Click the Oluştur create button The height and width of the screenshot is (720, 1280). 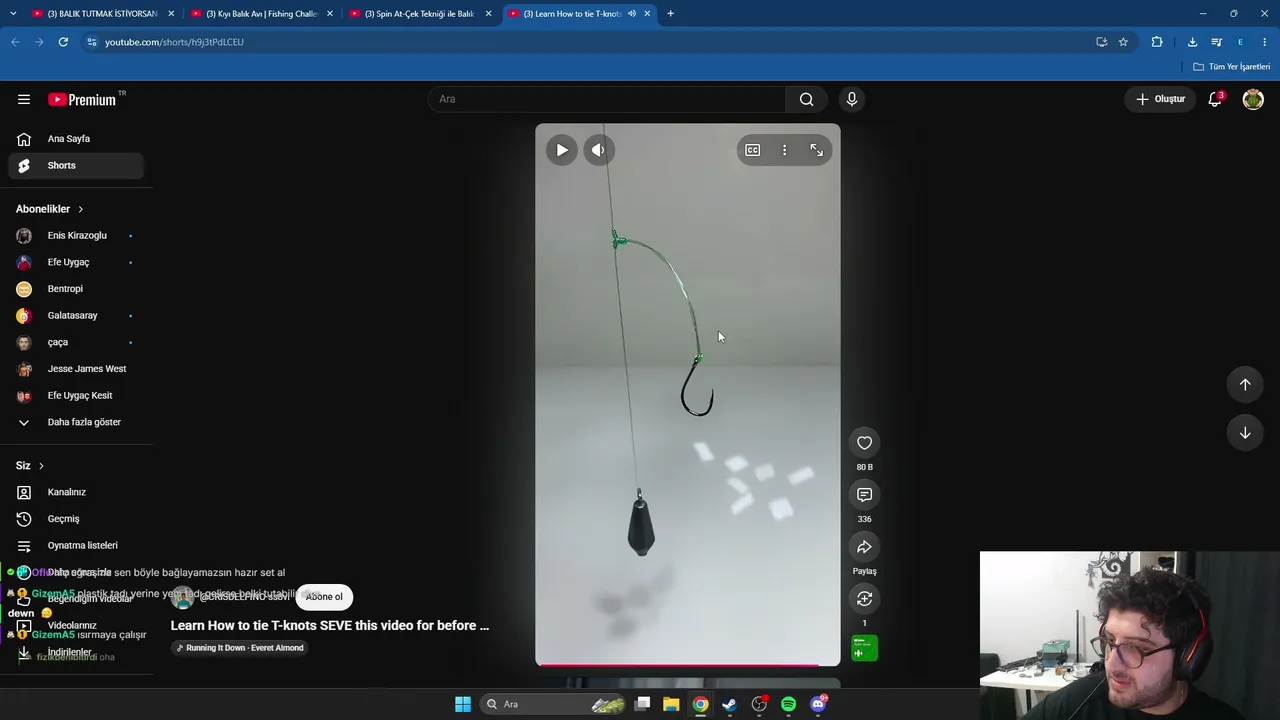[1160, 99]
